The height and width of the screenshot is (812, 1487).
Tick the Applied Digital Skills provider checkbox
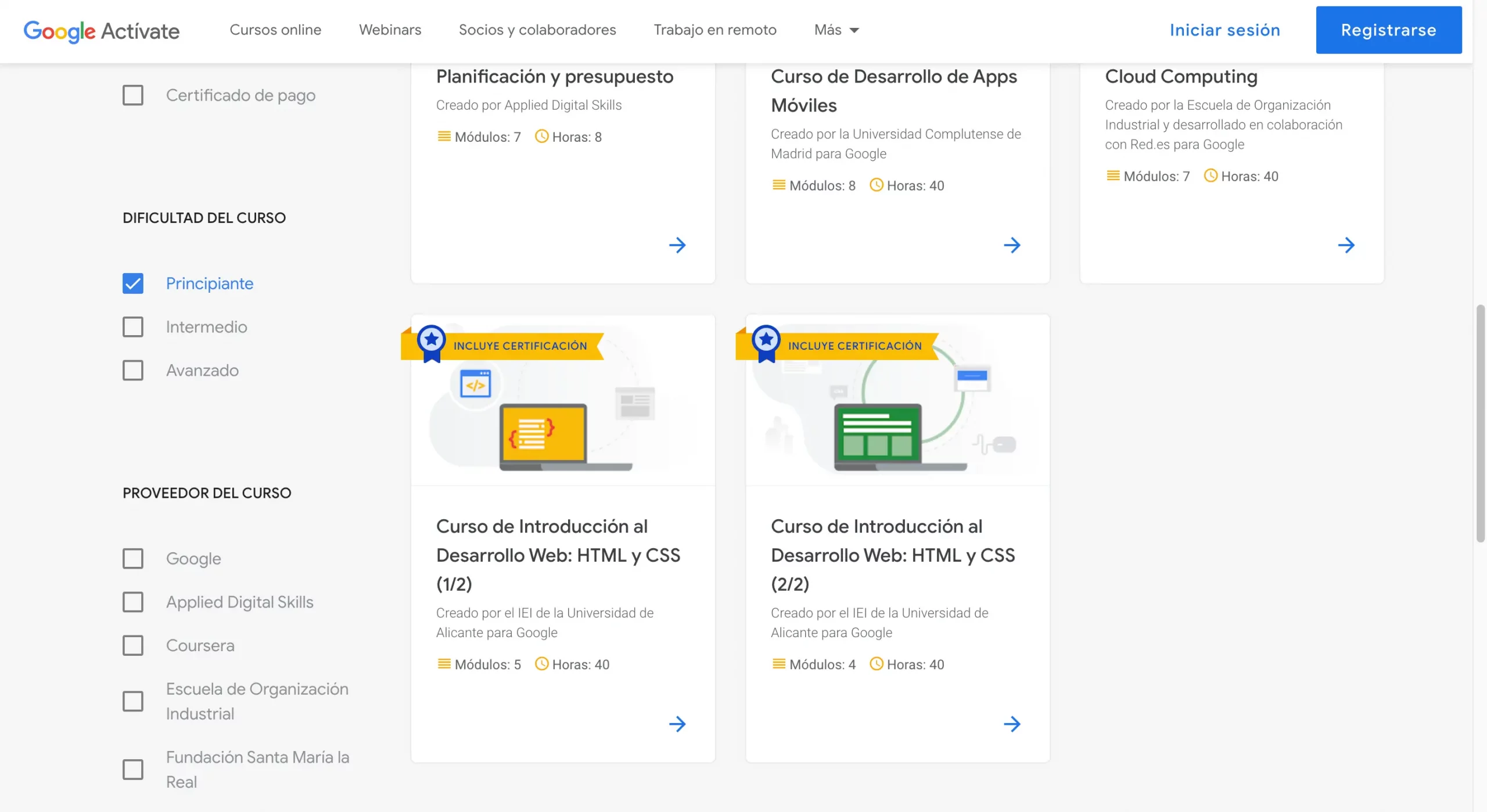pyautogui.click(x=133, y=602)
